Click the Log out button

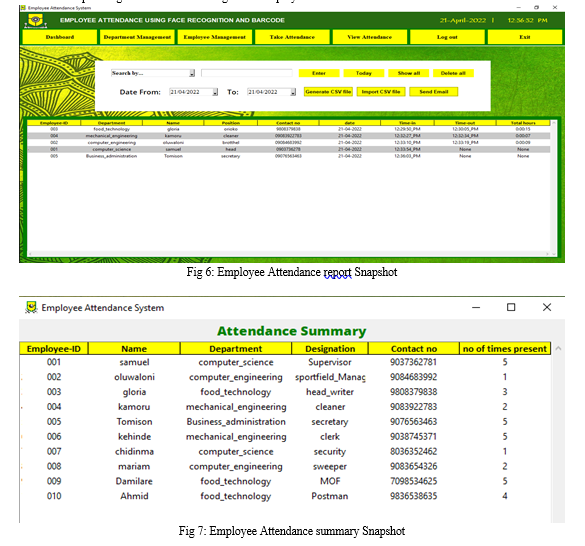[447, 37]
